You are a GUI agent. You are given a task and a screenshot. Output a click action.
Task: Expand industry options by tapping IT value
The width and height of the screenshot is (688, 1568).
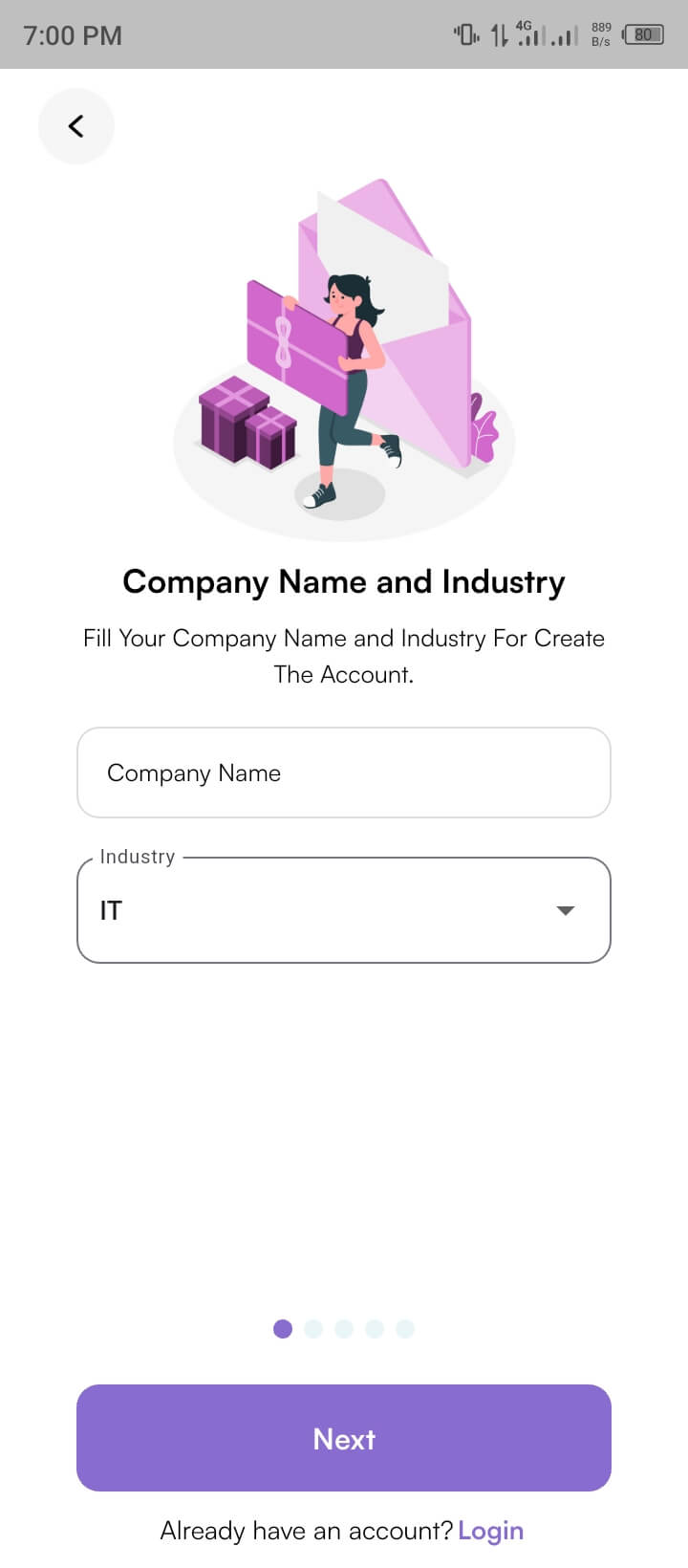pyautogui.click(x=111, y=910)
